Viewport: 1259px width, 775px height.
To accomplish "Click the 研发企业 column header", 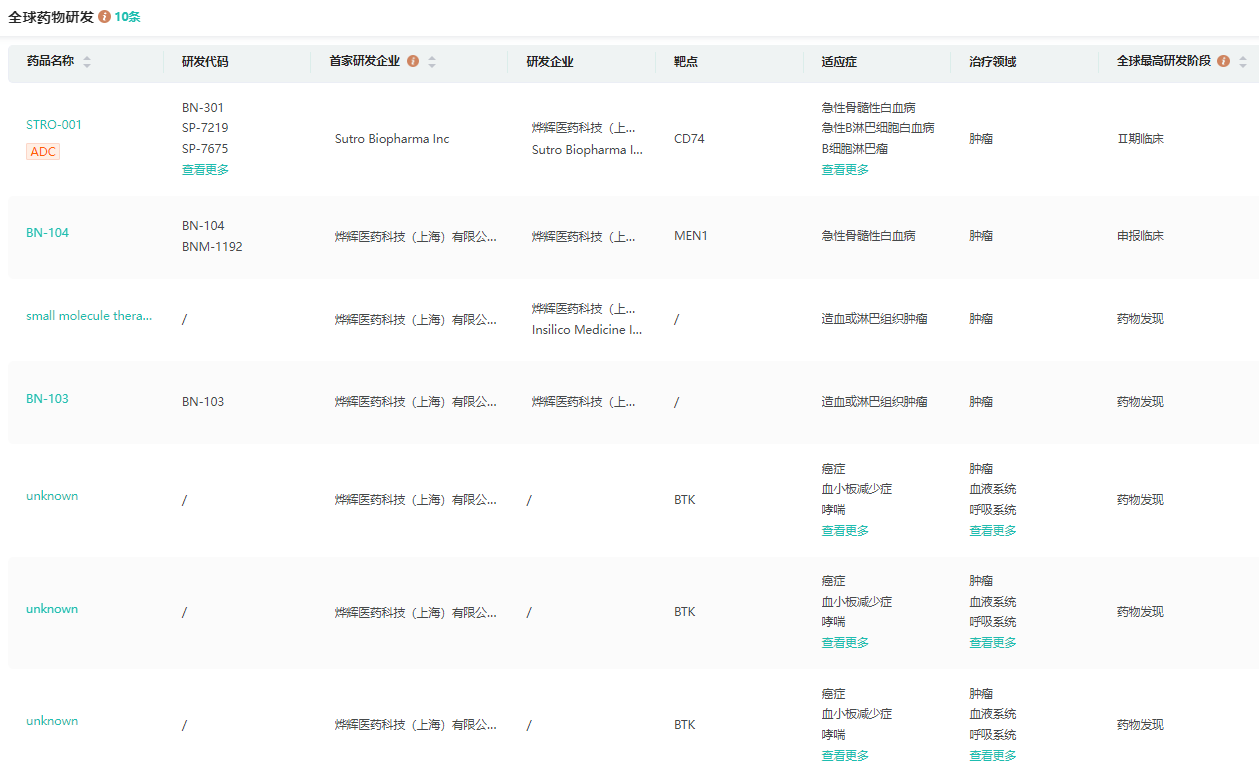I will pyautogui.click(x=550, y=62).
